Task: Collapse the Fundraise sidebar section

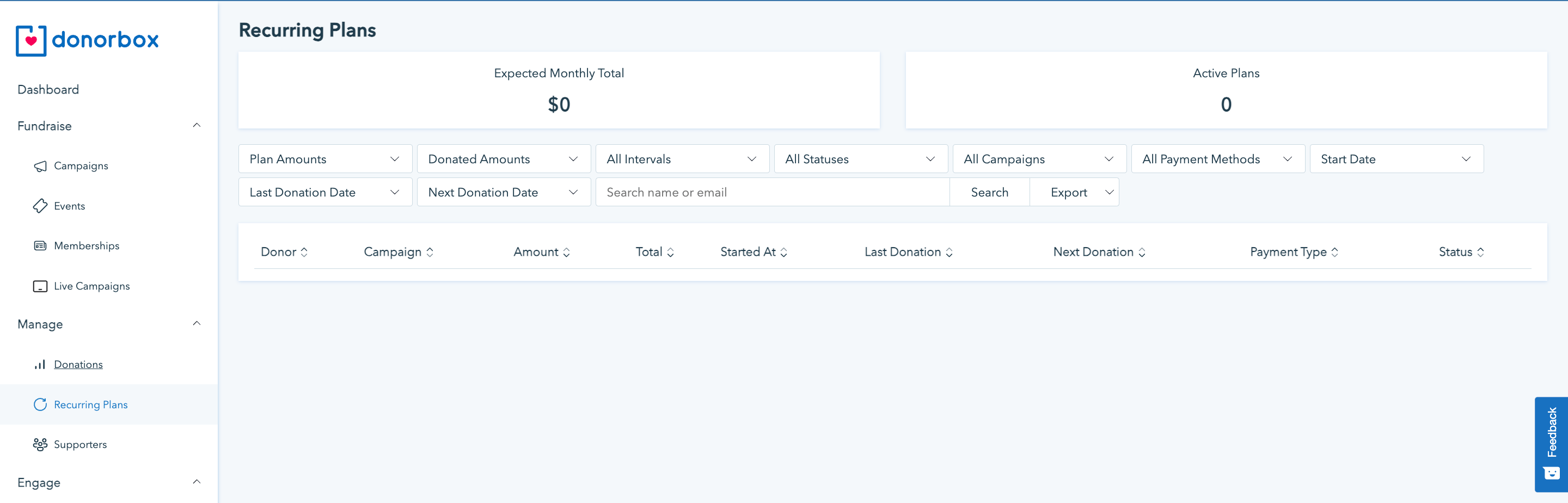Action: point(197,125)
